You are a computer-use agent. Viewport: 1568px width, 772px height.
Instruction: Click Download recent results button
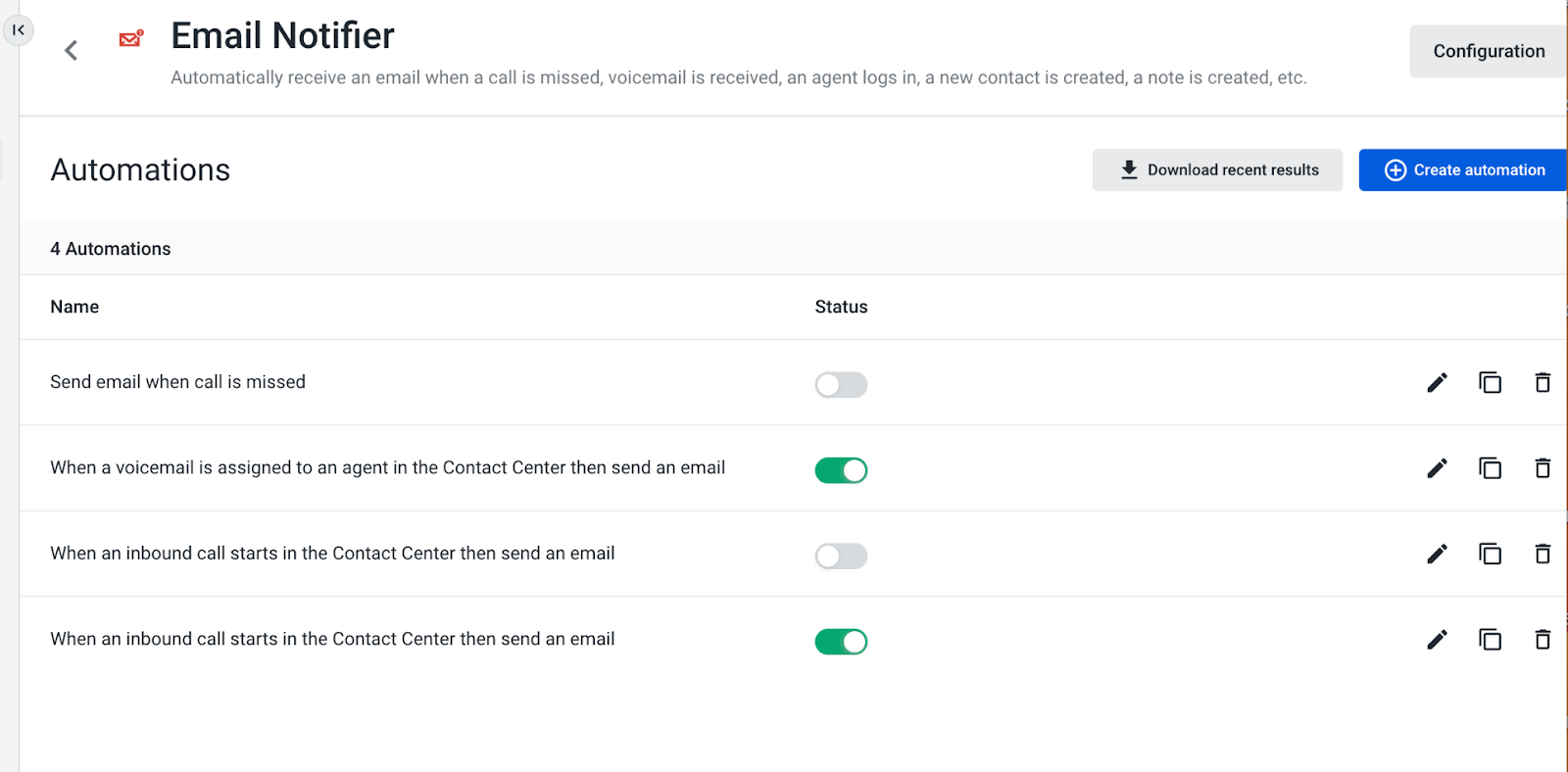pyautogui.click(x=1217, y=170)
